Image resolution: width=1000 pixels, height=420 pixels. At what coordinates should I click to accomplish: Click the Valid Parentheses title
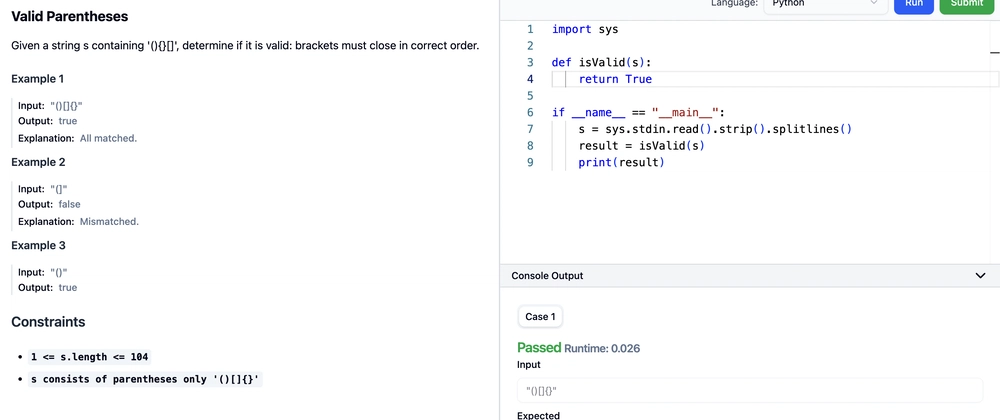70,17
